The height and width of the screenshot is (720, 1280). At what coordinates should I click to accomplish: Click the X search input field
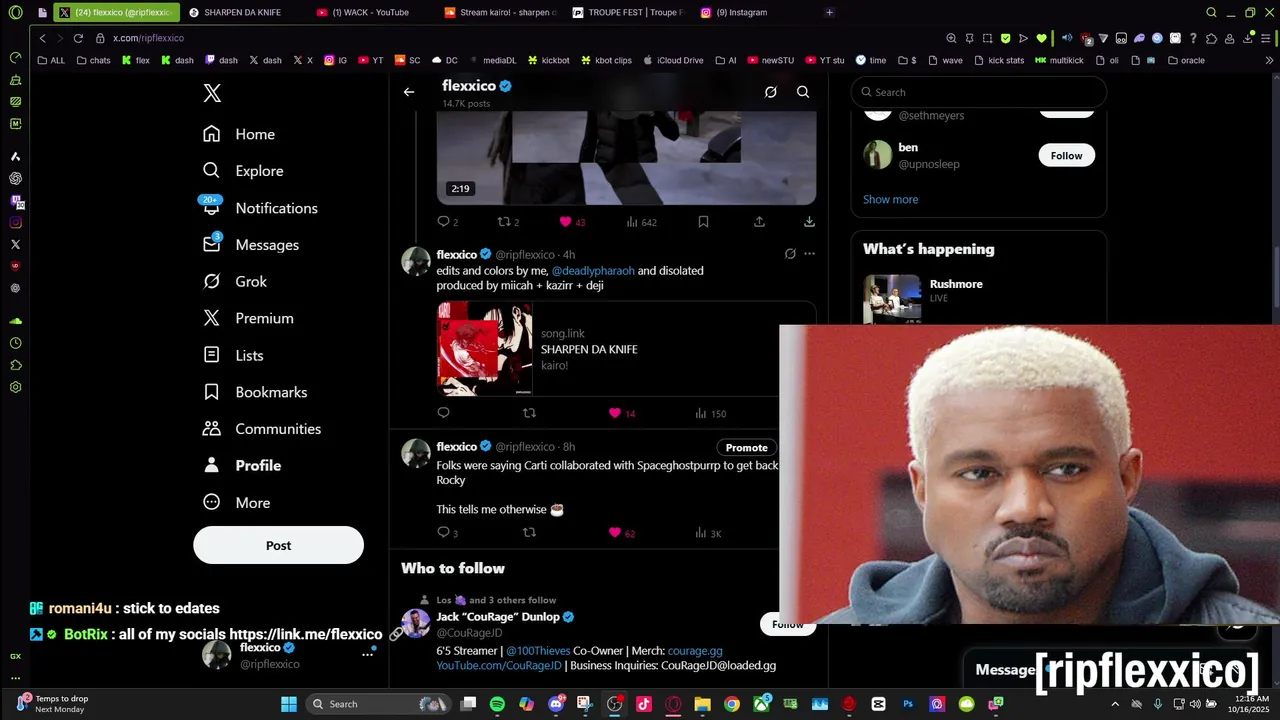coord(979,92)
